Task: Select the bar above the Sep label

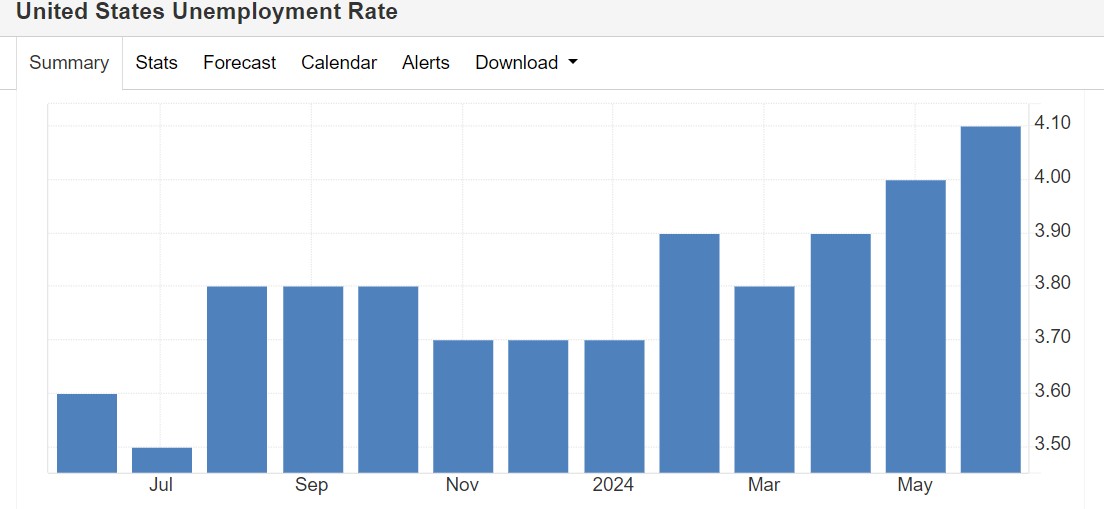Action: [313, 380]
